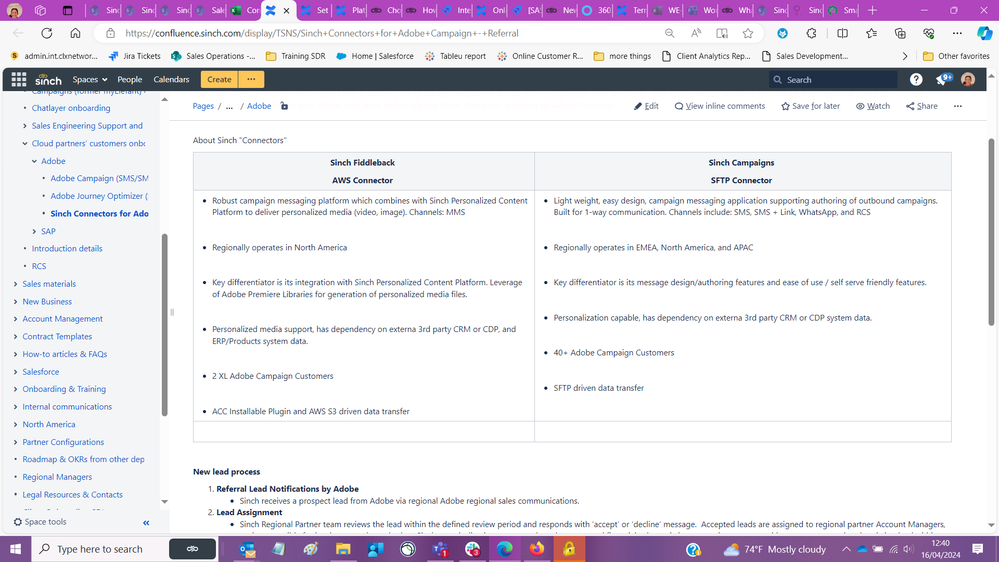Click the Create button

click(x=219, y=80)
